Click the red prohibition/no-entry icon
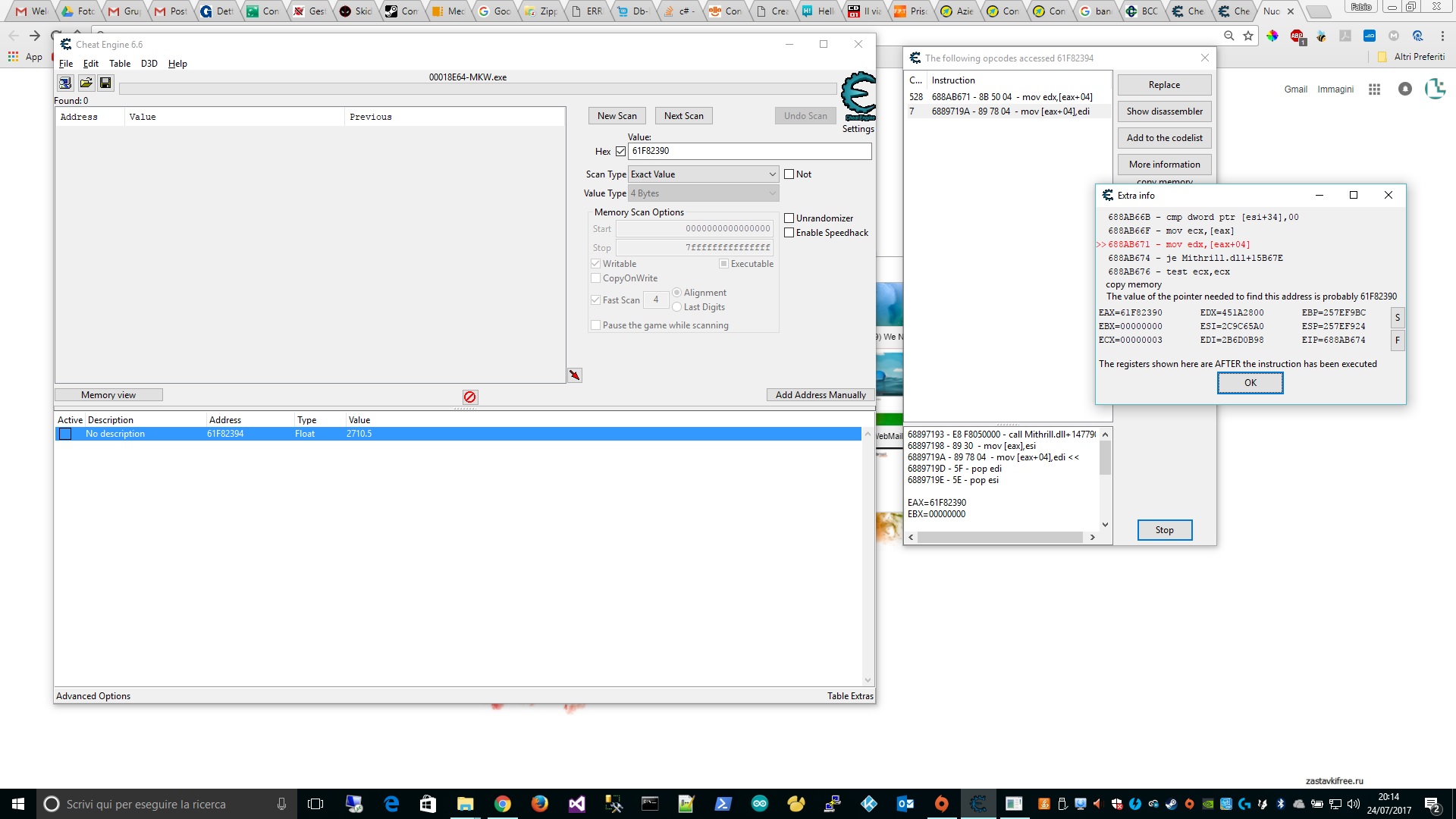 (x=470, y=395)
